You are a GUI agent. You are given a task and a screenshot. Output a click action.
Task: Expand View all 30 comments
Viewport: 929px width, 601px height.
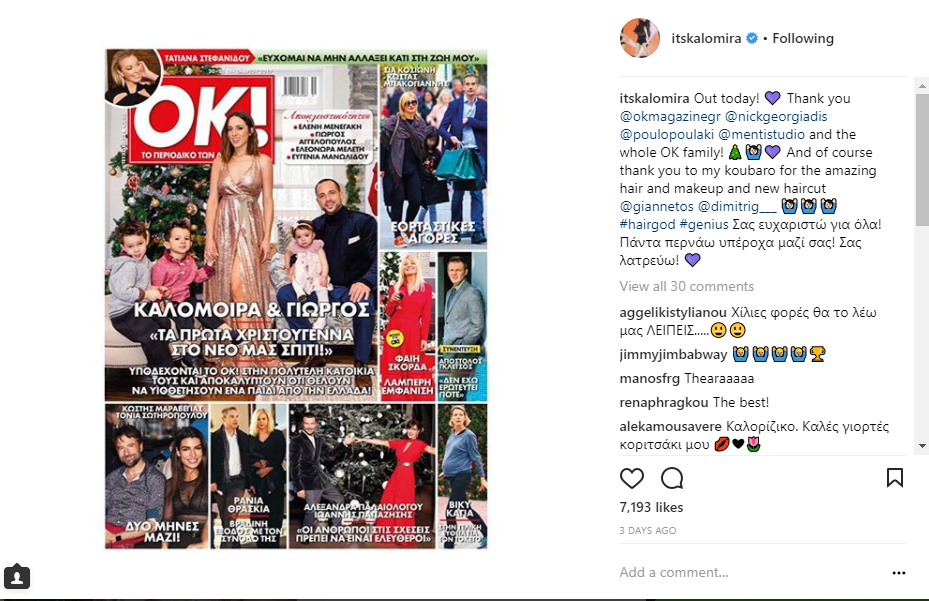(687, 286)
